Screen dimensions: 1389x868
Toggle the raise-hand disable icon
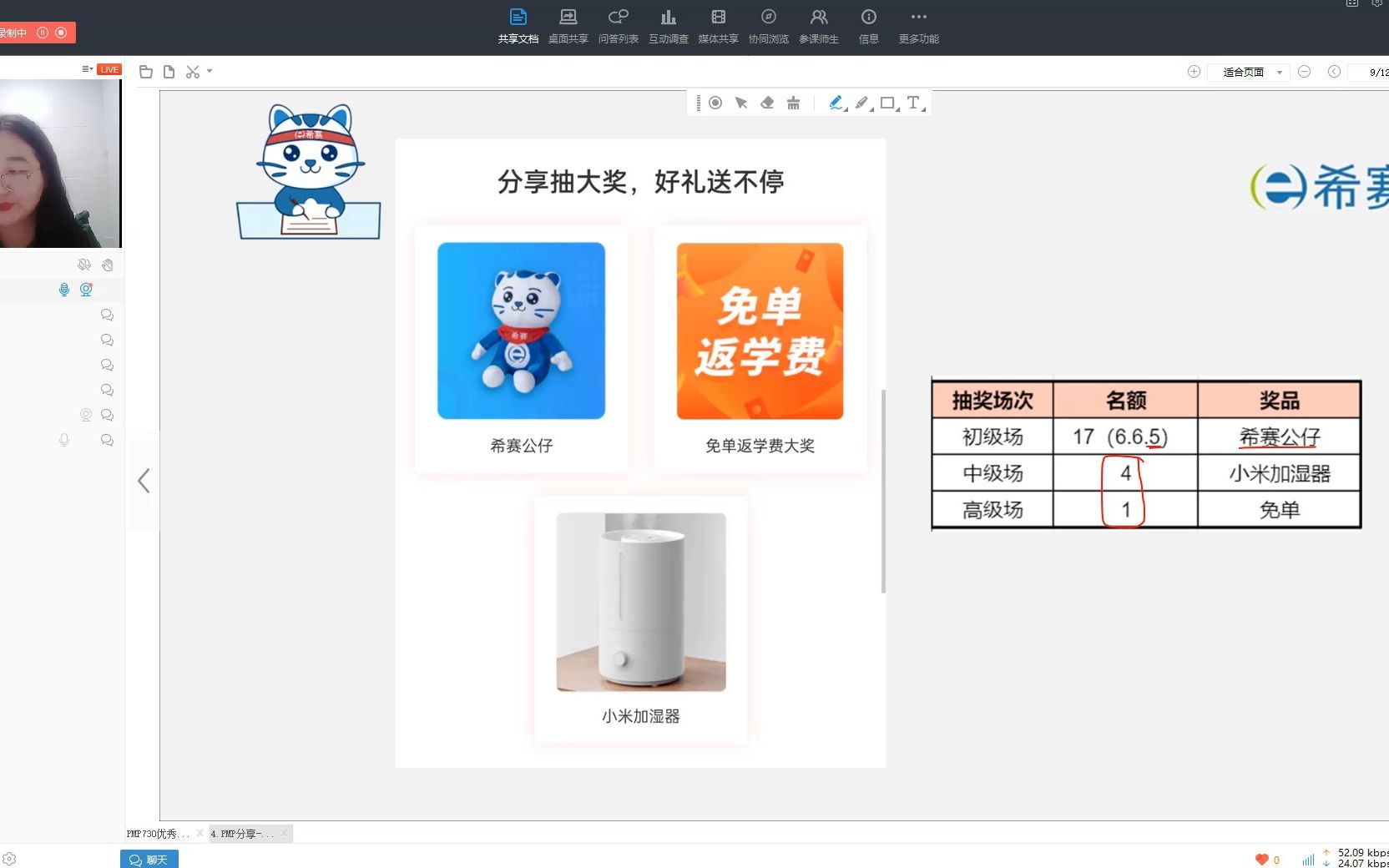108,265
